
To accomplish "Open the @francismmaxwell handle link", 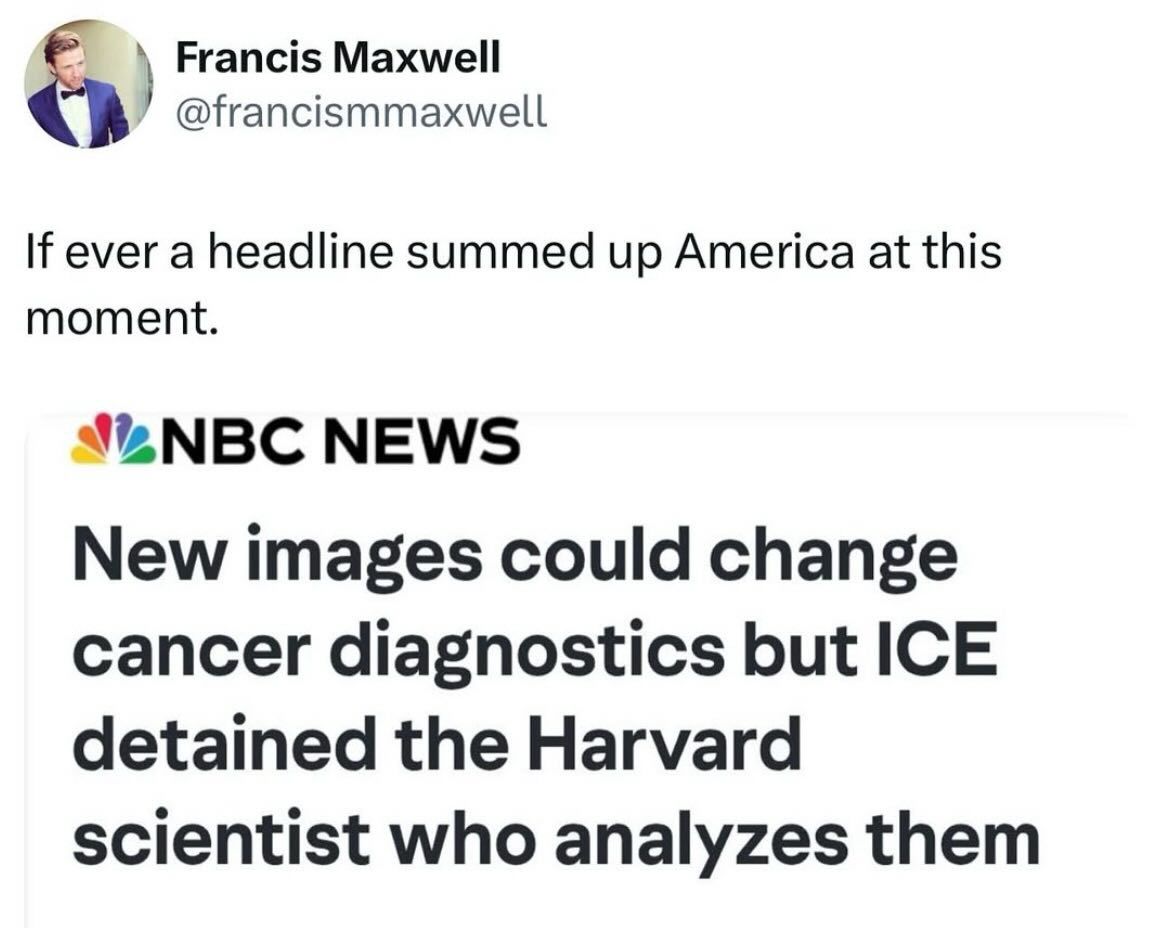I will click(361, 114).
